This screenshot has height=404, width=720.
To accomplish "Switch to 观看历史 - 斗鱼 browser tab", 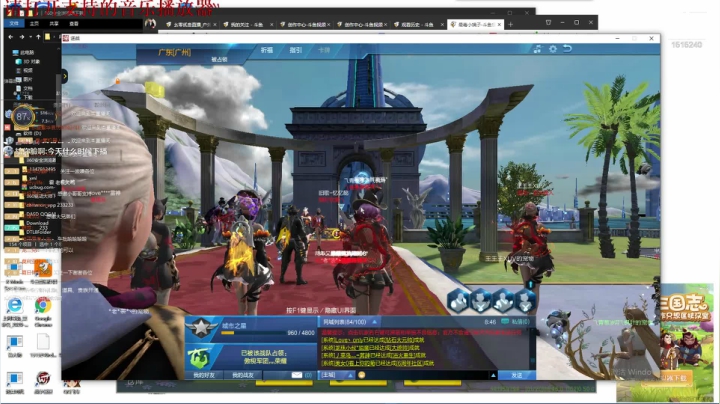I will click(x=416, y=24).
